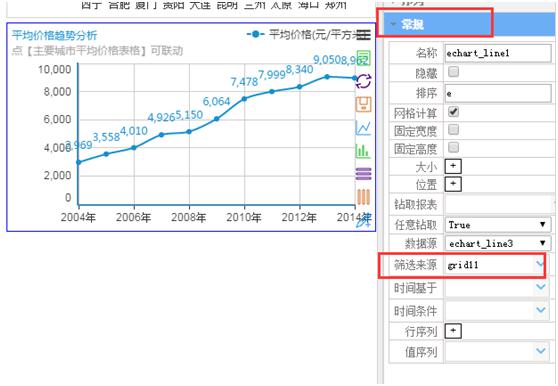Click the green data view icon
Image resolution: width=558 pixels, height=386 pixels.
(363, 58)
